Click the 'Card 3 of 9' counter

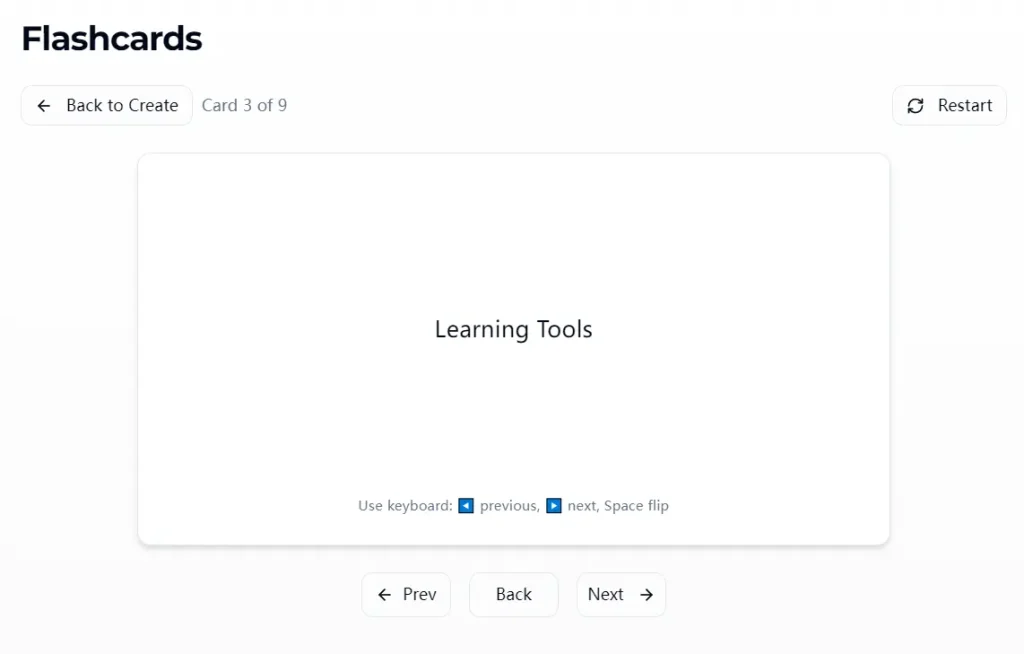pyautogui.click(x=244, y=105)
